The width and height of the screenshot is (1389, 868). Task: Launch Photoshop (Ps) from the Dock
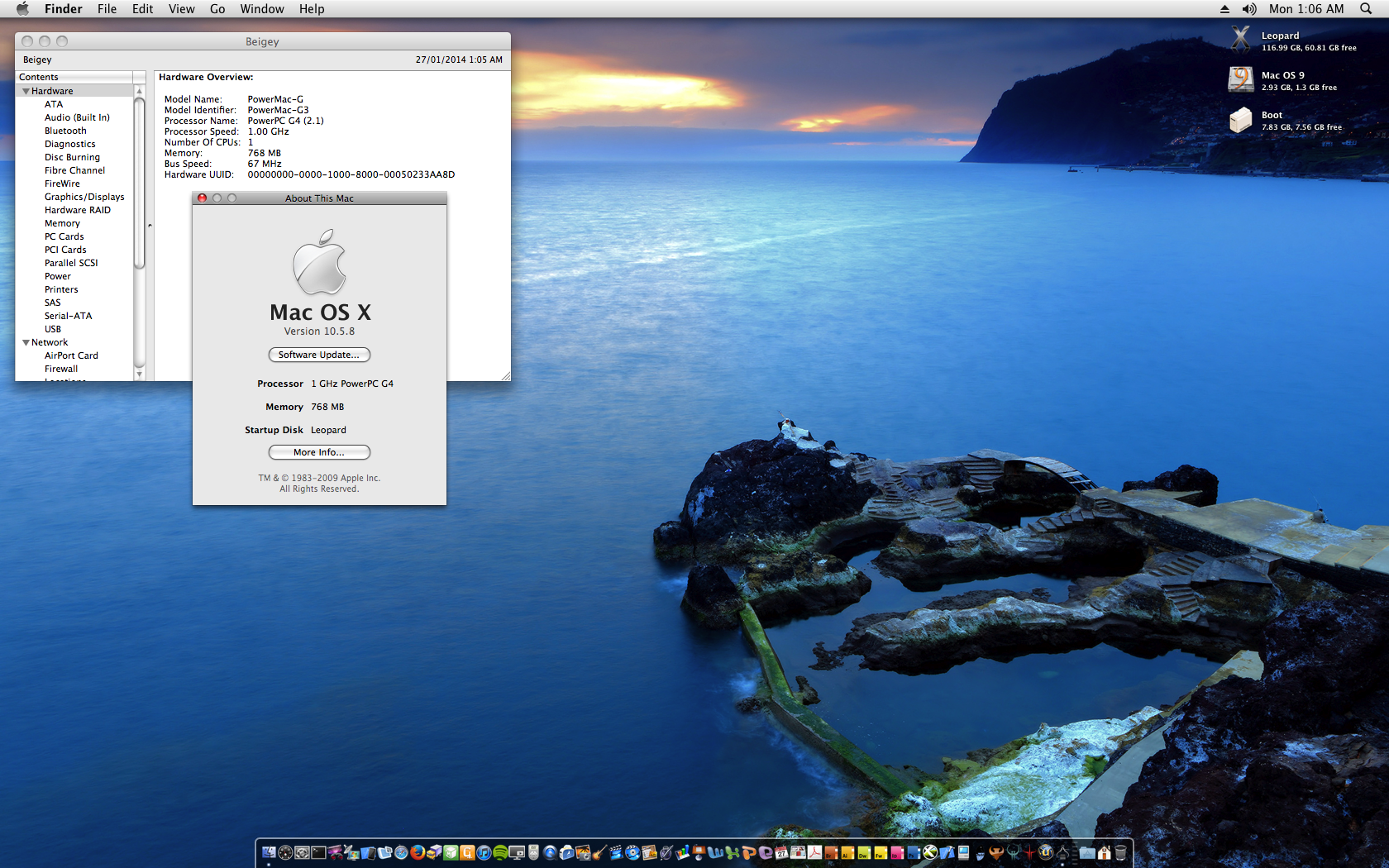pyautogui.click(x=914, y=852)
